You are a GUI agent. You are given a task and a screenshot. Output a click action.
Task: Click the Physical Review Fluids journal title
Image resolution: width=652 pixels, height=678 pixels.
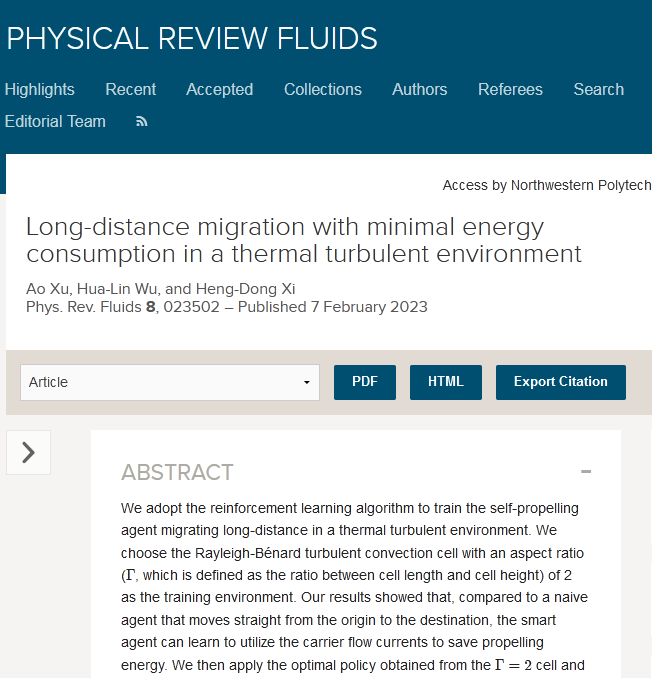click(192, 38)
